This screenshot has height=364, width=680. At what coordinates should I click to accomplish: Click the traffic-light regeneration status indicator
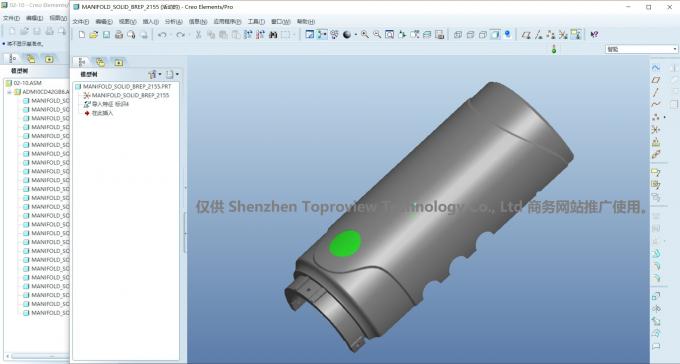tap(554, 49)
